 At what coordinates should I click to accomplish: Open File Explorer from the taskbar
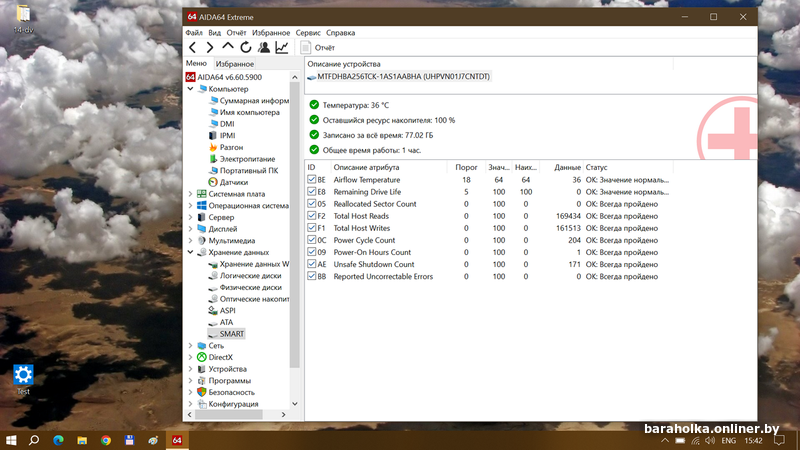coord(82,440)
